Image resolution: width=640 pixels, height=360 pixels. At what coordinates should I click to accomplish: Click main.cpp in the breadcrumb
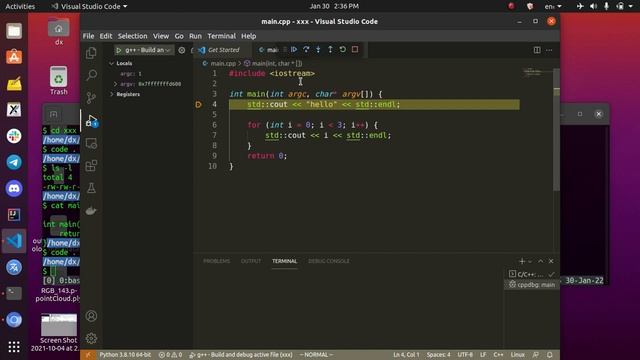click(223, 64)
